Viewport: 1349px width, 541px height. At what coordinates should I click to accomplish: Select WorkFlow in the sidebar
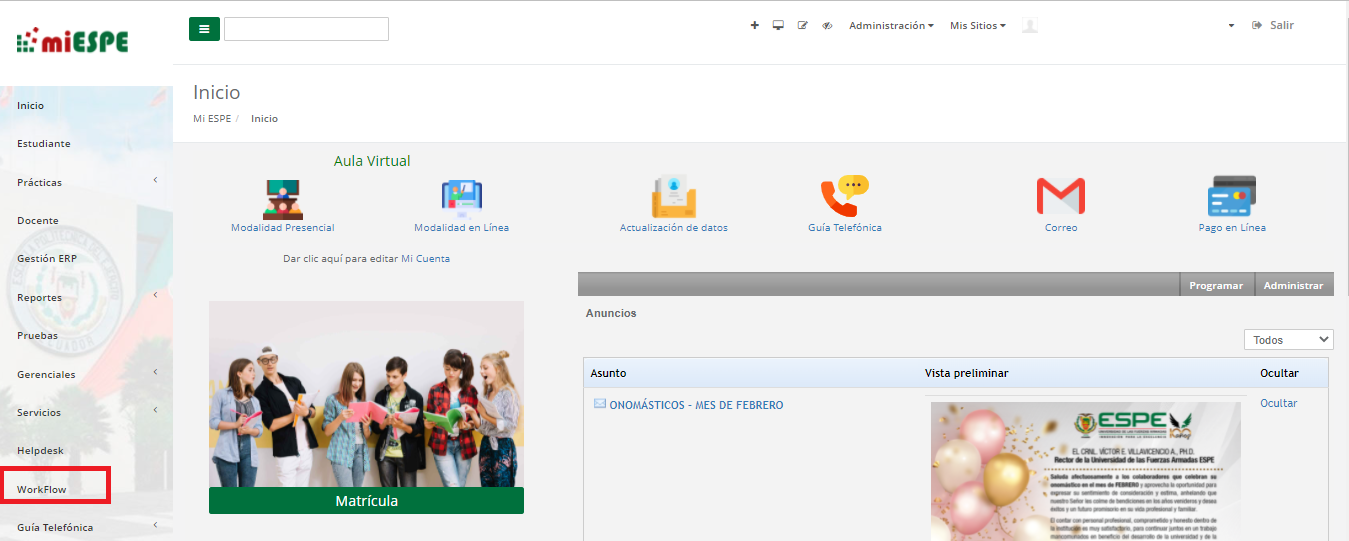[48, 490]
